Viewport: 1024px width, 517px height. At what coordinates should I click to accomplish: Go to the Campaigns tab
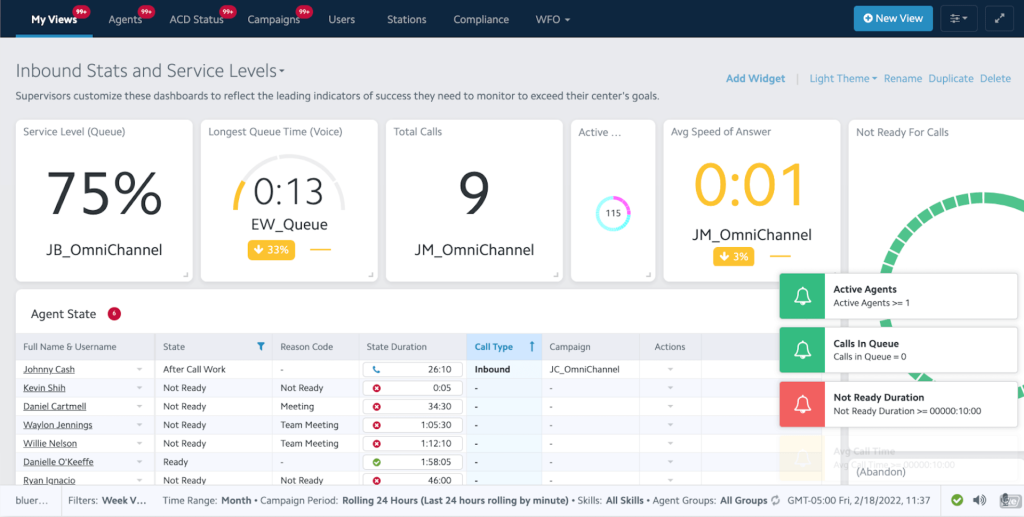coord(274,20)
